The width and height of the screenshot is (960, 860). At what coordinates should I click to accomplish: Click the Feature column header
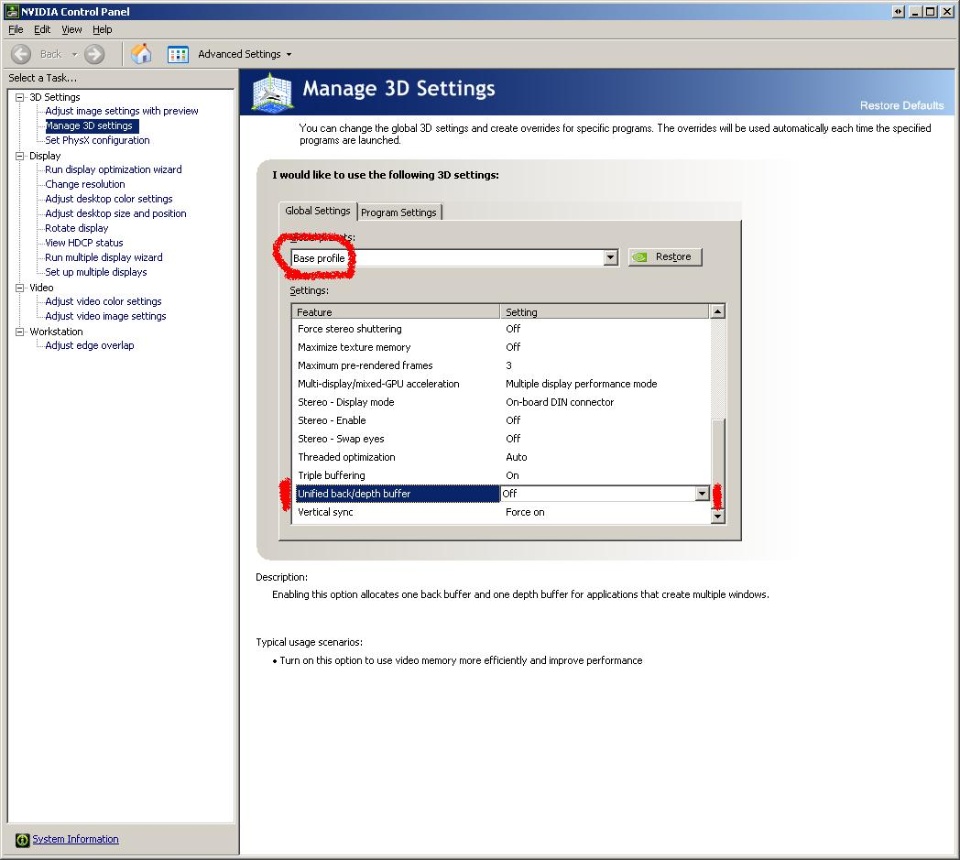tap(396, 312)
